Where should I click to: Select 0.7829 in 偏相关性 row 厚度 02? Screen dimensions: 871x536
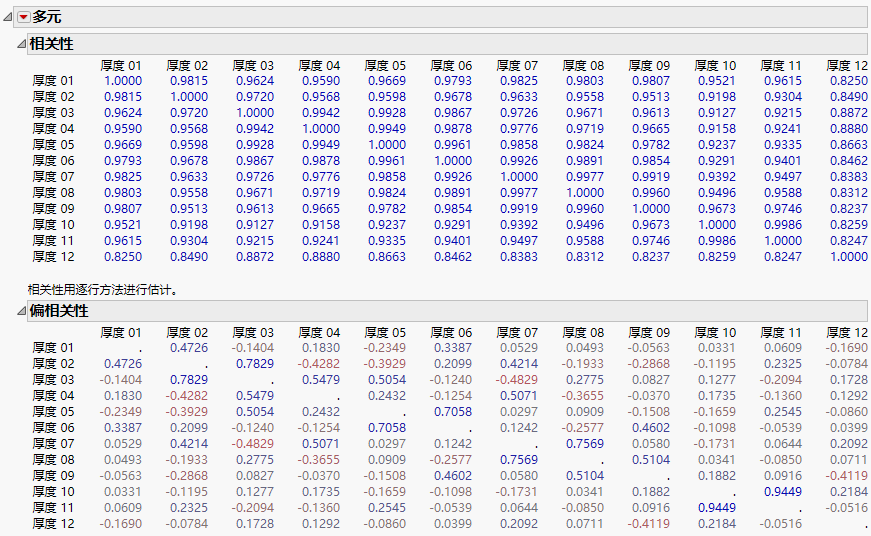(x=255, y=364)
